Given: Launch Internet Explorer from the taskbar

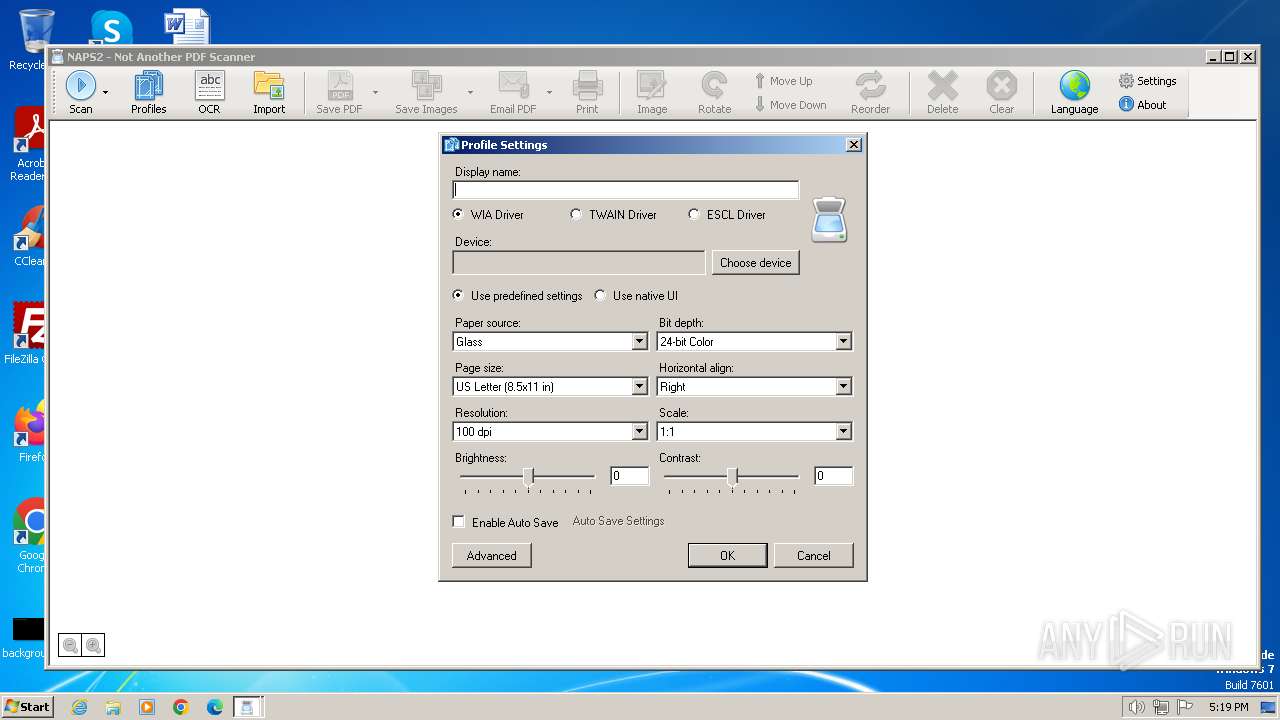Looking at the screenshot, I should click(x=79, y=707).
